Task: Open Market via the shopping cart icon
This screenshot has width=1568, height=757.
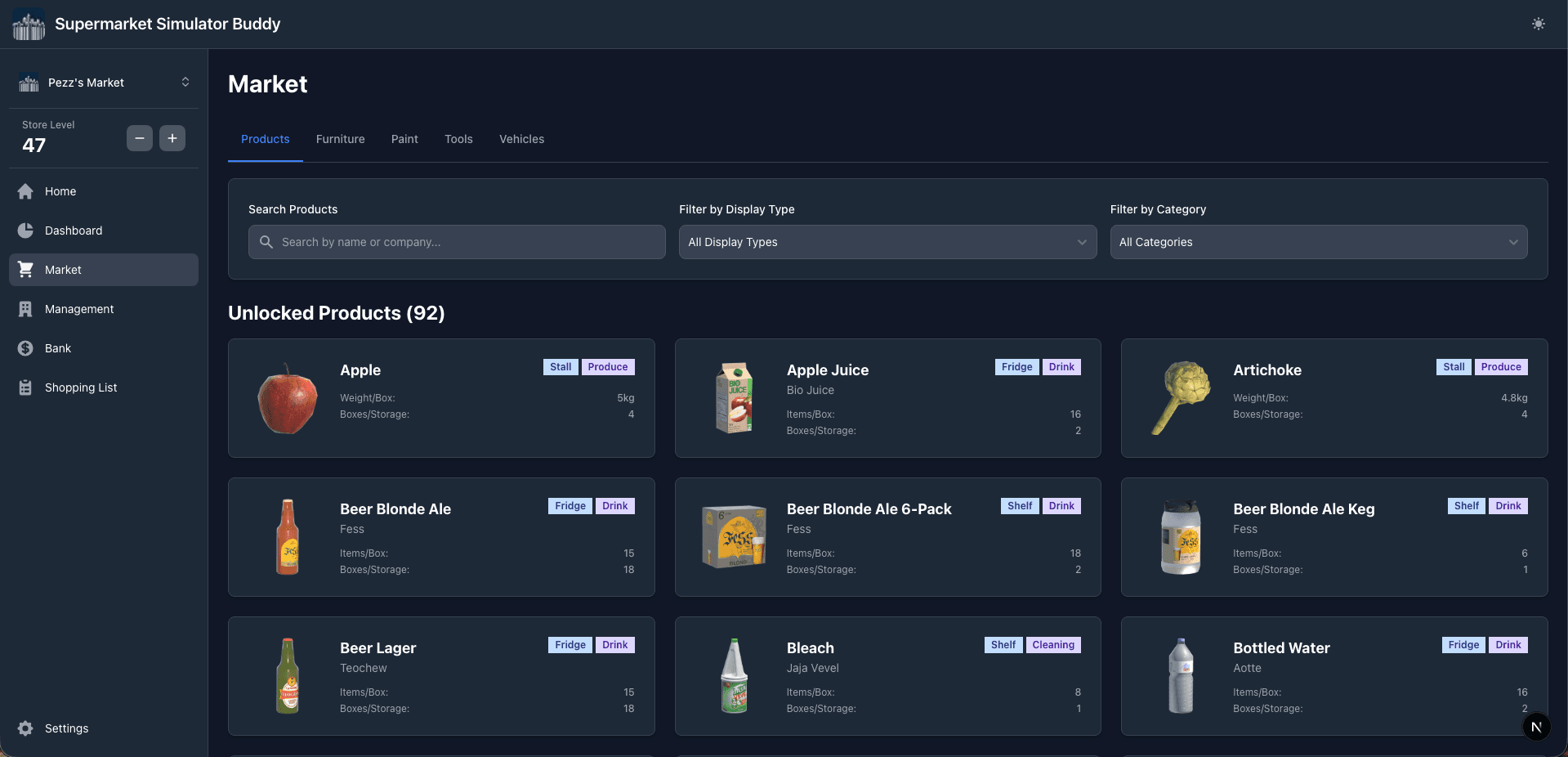Action: [26, 270]
